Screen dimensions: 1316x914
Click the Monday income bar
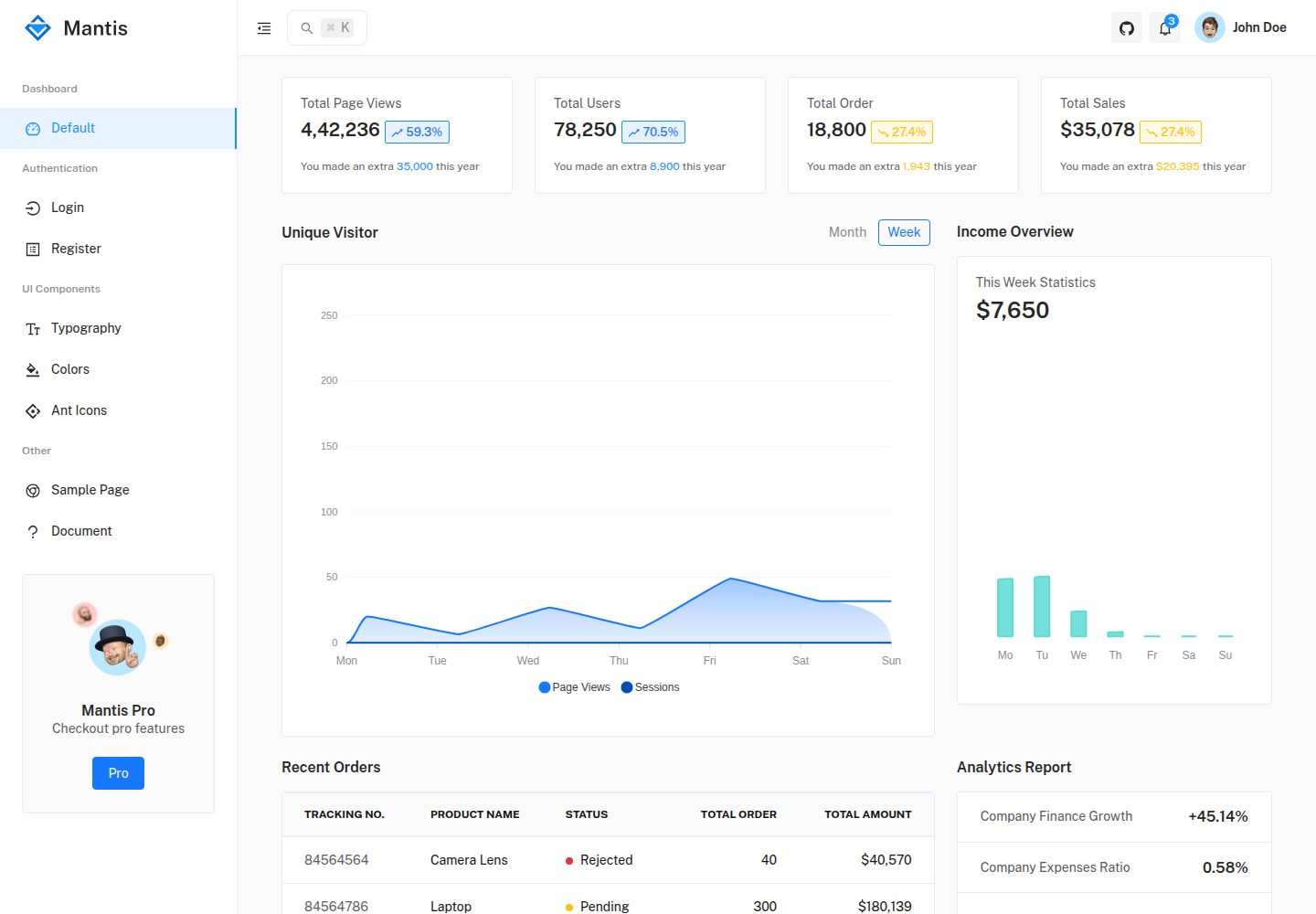1005,607
